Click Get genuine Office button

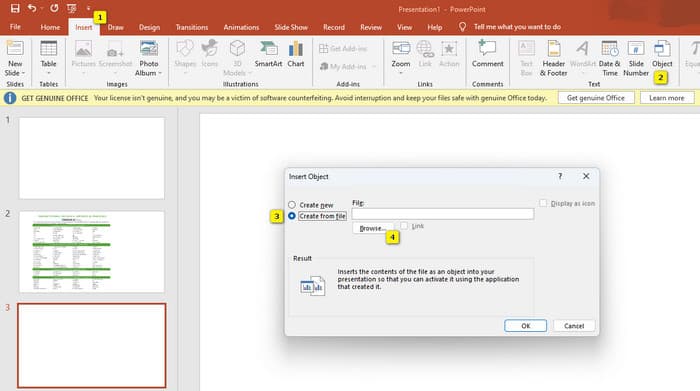pos(596,98)
